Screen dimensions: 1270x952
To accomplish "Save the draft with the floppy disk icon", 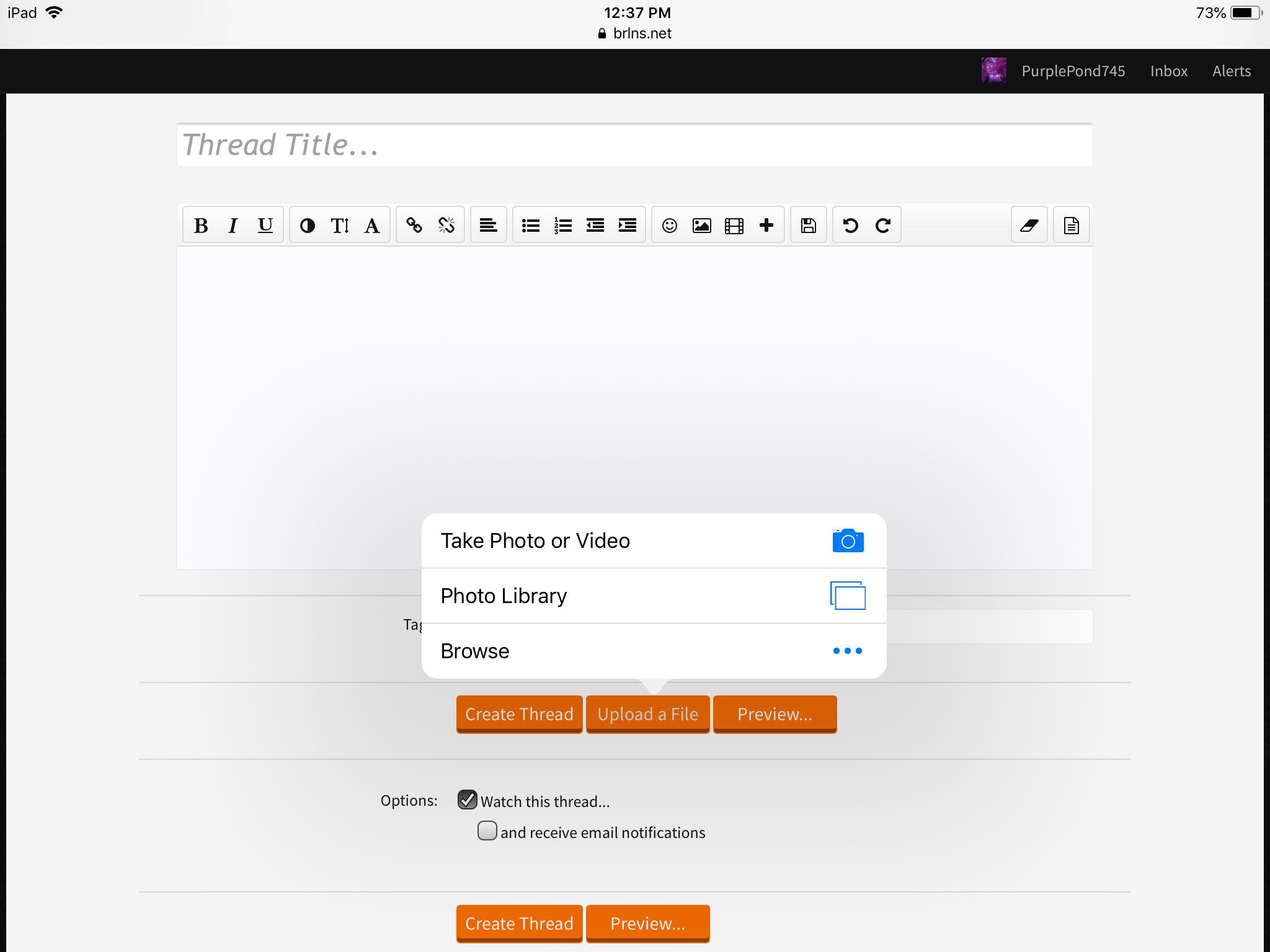I will [x=809, y=225].
